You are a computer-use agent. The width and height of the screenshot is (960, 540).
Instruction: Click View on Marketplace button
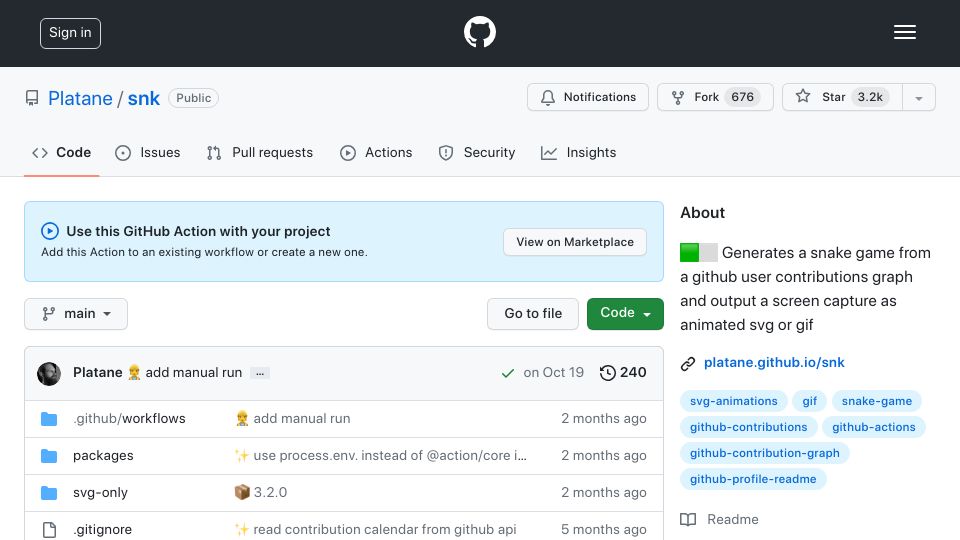click(x=575, y=242)
